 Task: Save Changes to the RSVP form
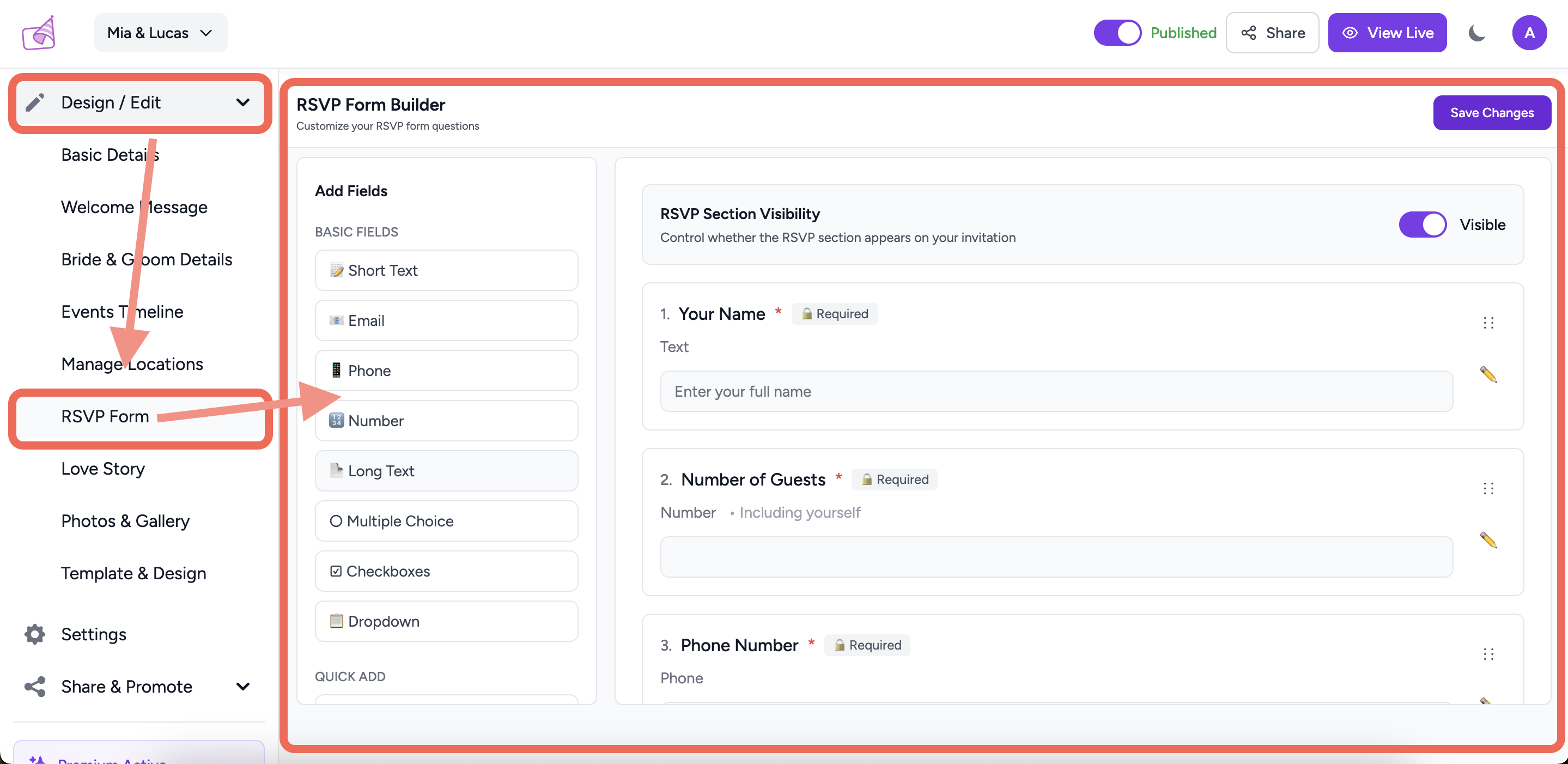(x=1492, y=113)
